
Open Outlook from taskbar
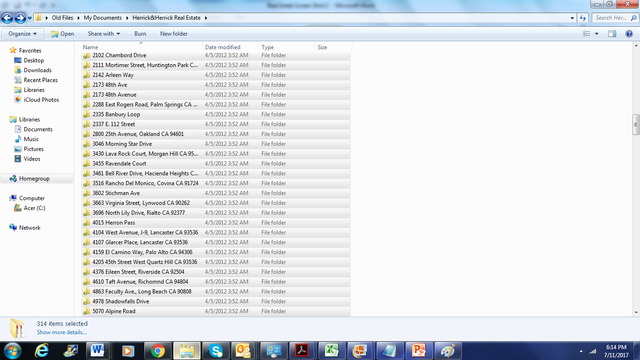click(x=243, y=351)
